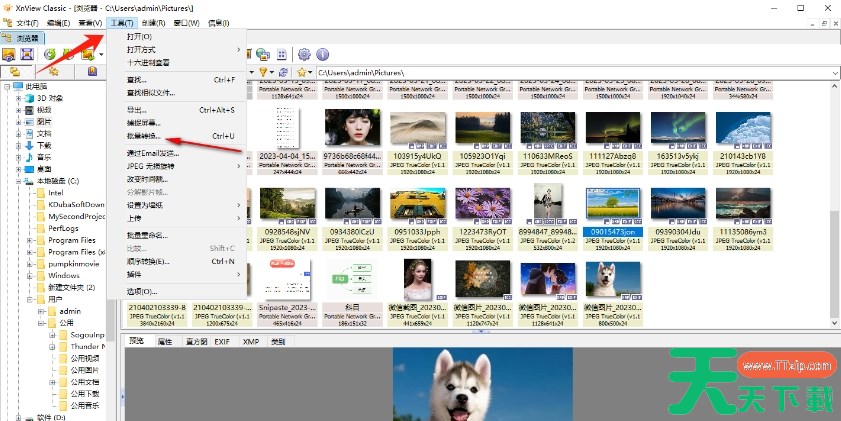
Task: Click the filter funnel icon beside address bar
Action: (x=263, y=72)
